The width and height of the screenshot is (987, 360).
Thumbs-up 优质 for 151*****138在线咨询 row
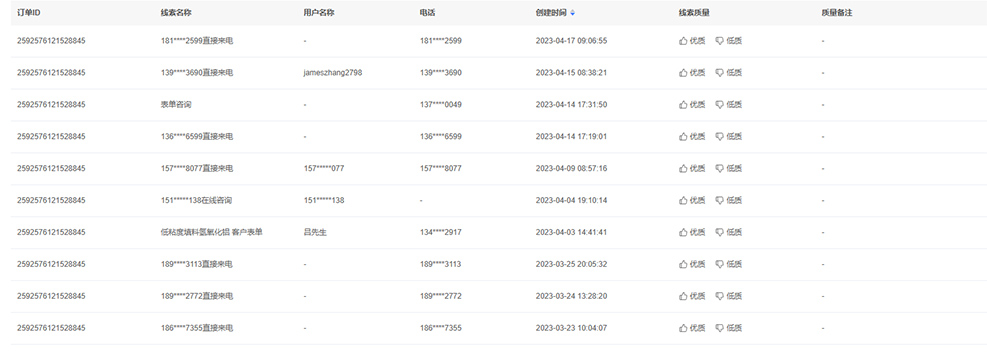pyautogui.click(x=692, y=200)
